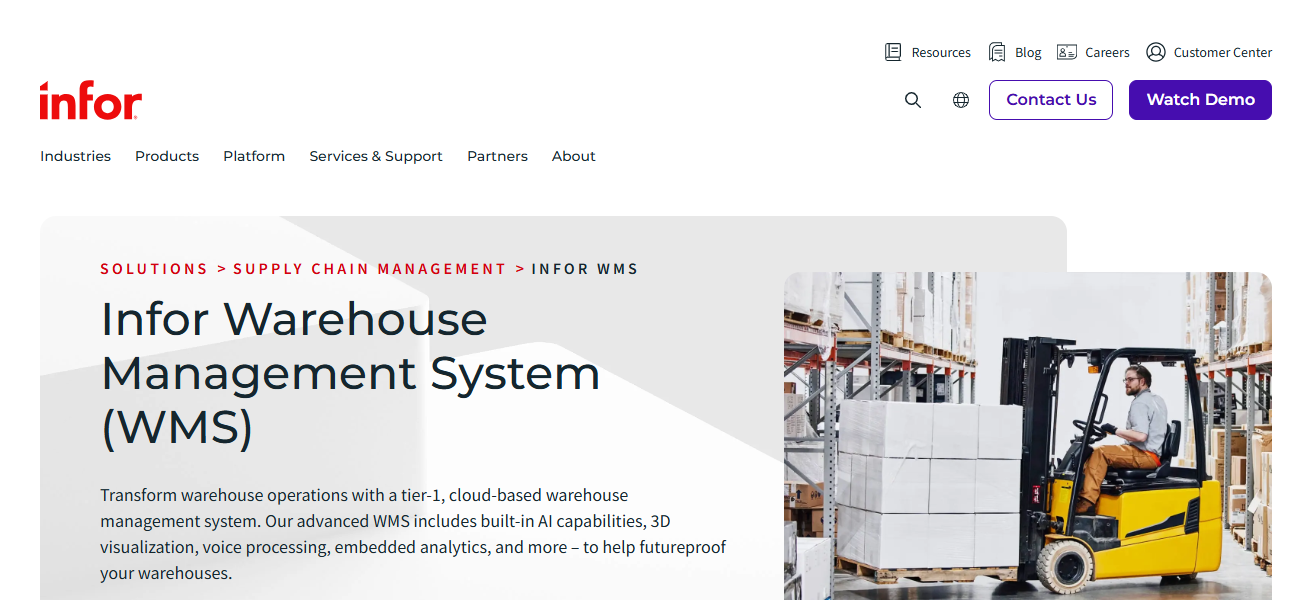Open the globe language selector
This screenshot has width=1312, height=600.
click(x=961, y=100)
